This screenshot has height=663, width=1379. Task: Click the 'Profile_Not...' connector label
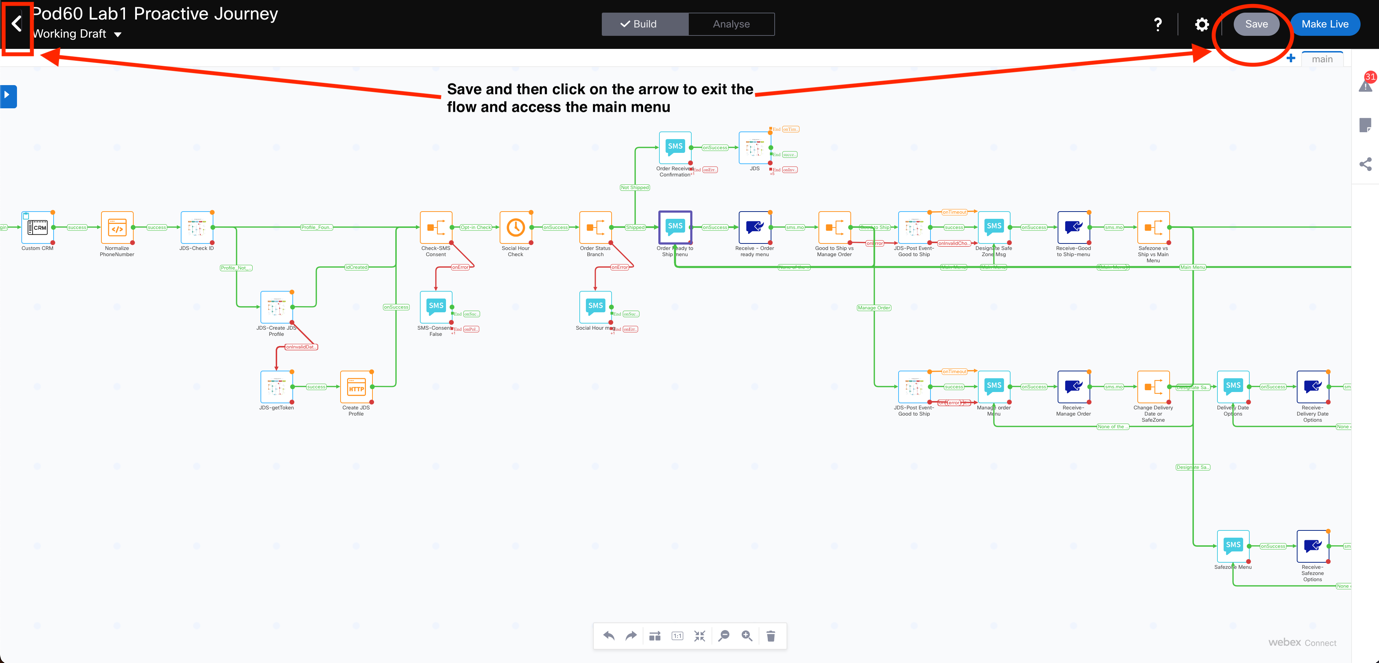coord(236,268)
